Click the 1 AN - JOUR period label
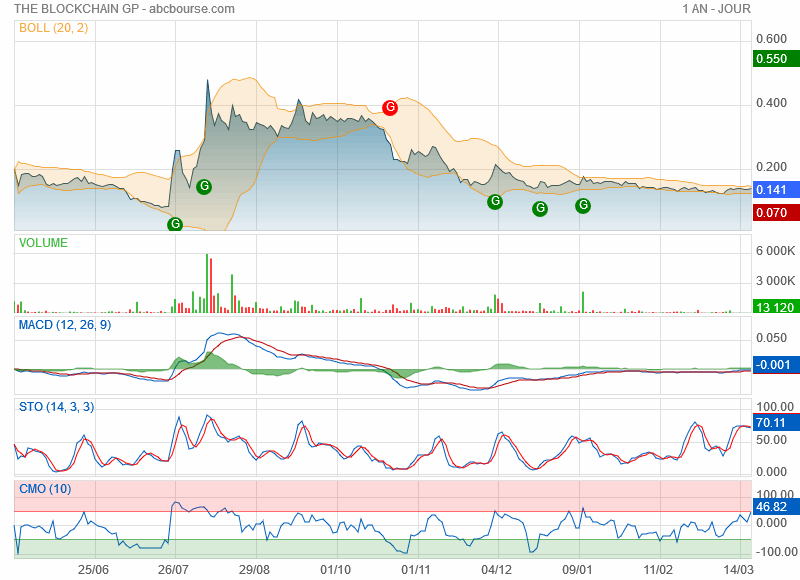This screenshot has height=580, width=800. pyautogui.click(x=717, y=9)
